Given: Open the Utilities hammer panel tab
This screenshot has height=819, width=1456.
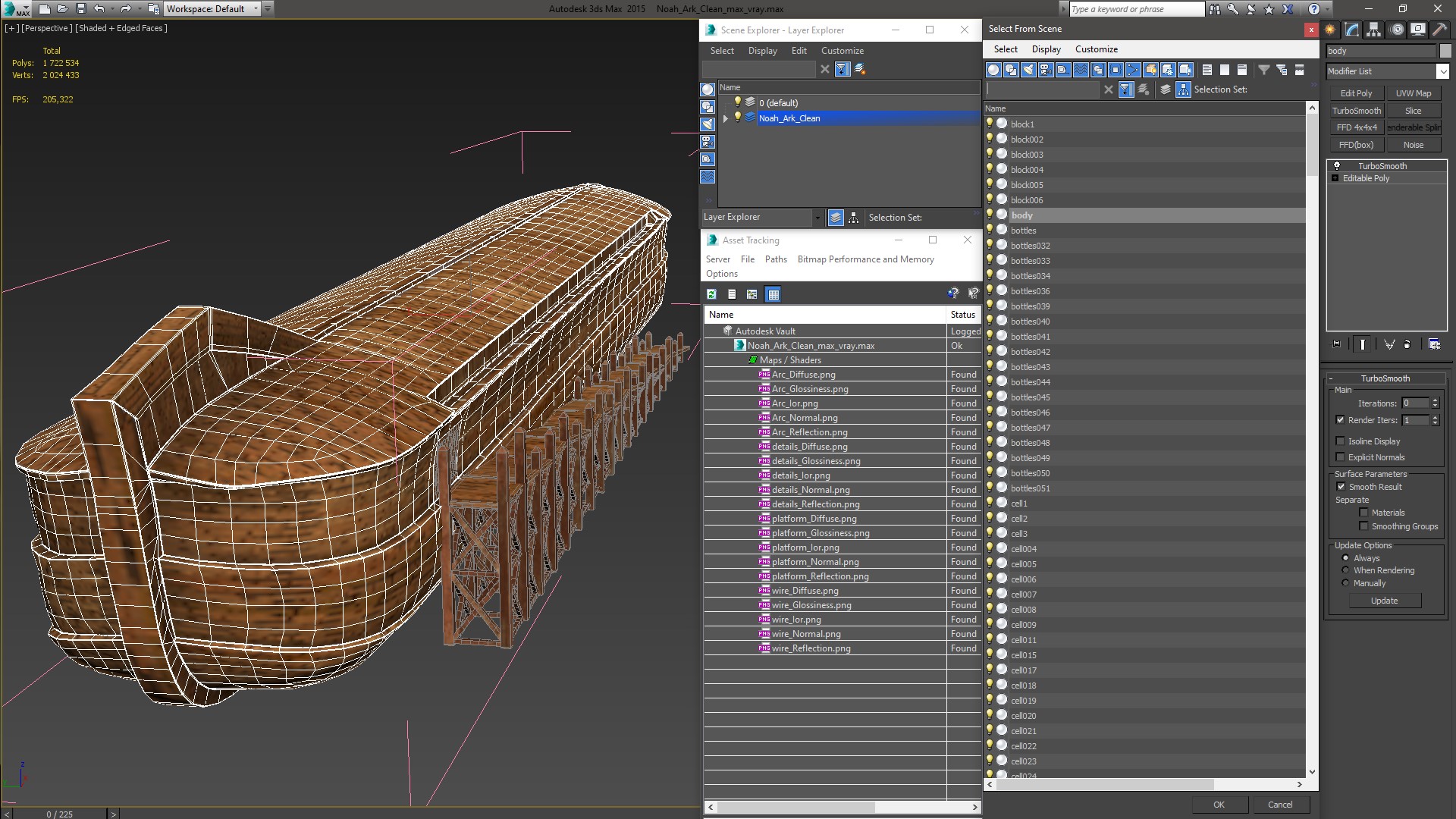Looking at the screenshot, I should point(1439,30).
